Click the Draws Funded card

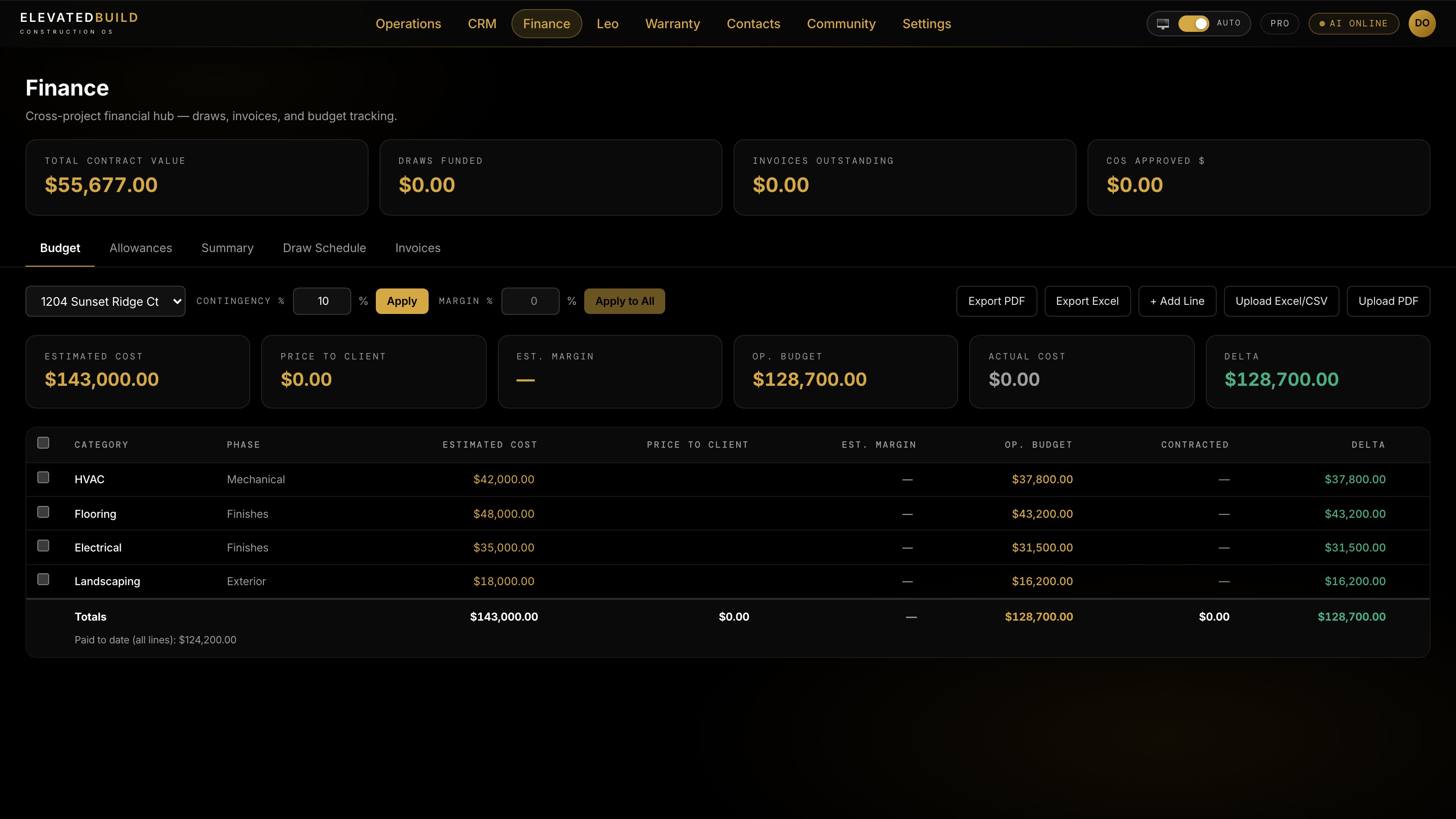tap(551, 177)
